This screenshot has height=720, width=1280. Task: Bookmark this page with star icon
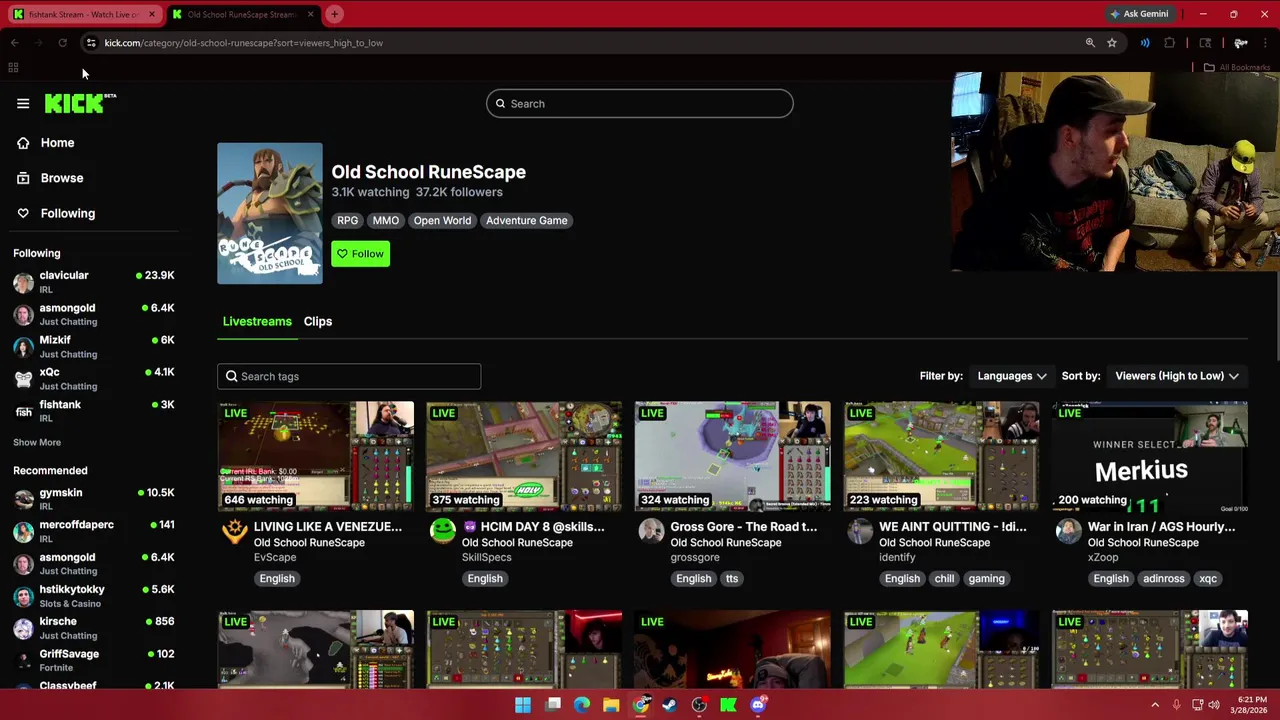1112,43
